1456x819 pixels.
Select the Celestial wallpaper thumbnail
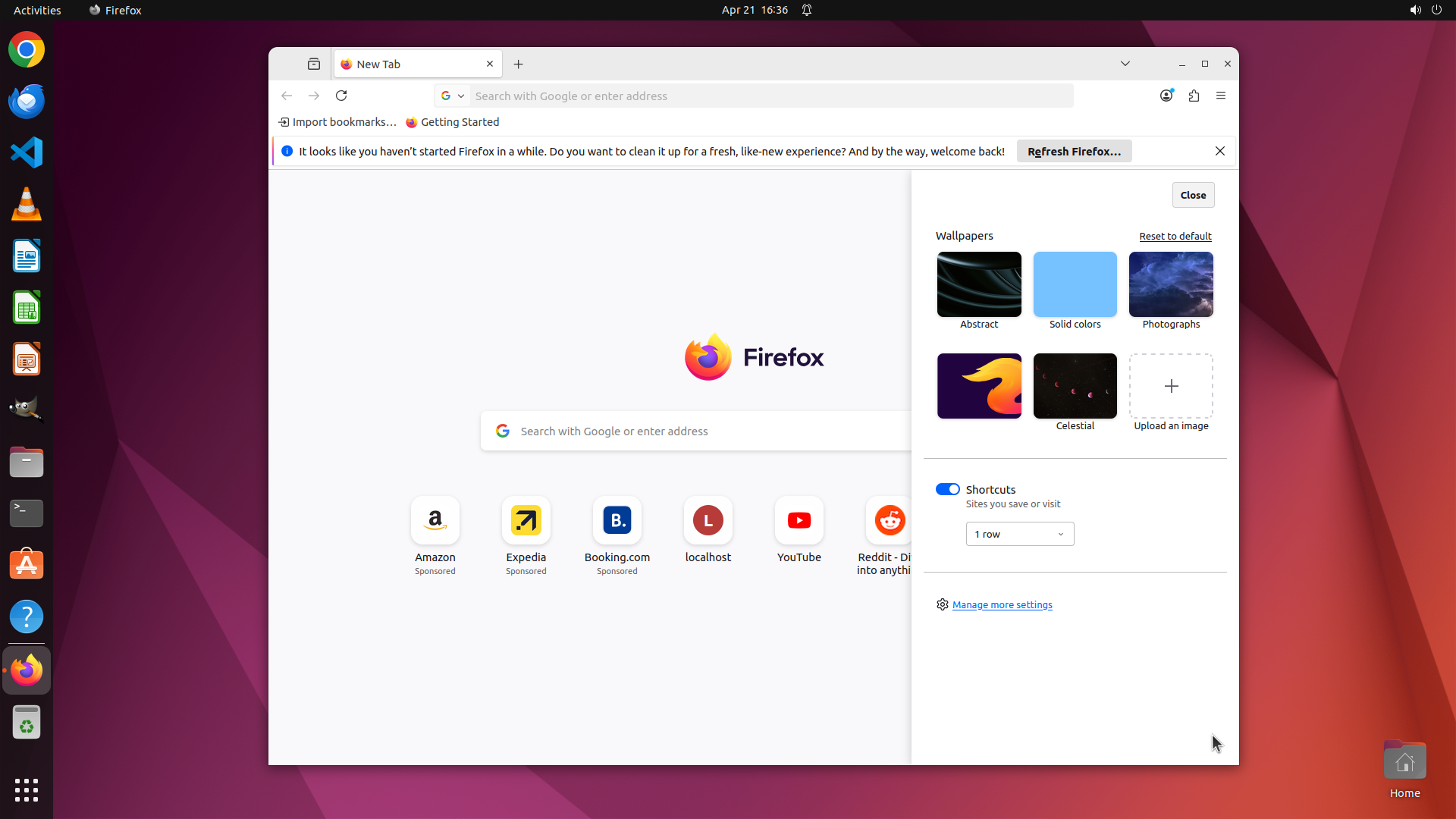[1075, 386]
